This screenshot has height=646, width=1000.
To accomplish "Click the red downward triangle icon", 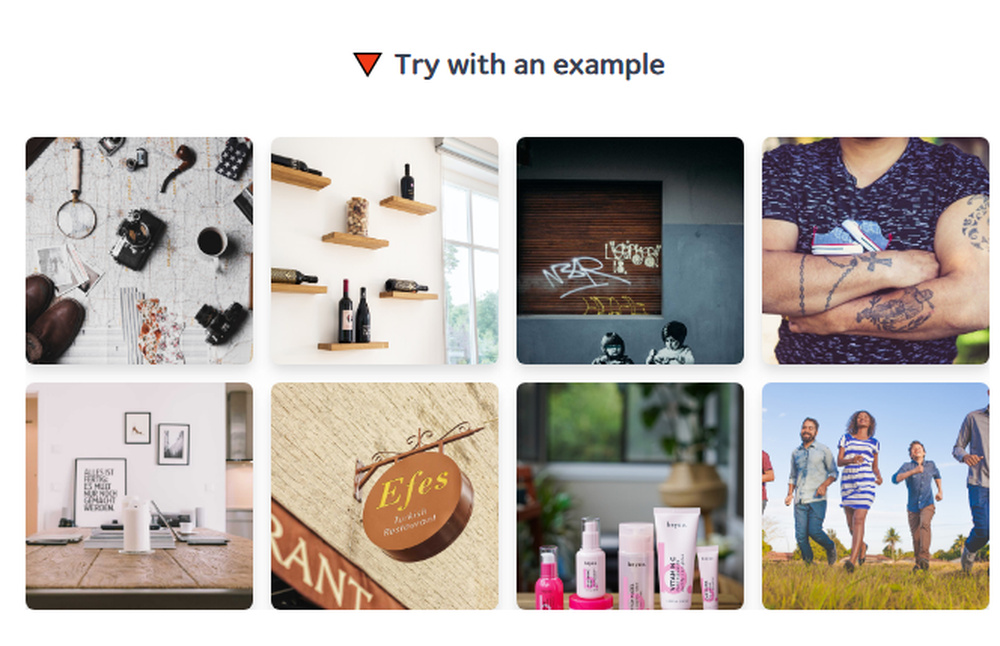I will click(367, 64).
